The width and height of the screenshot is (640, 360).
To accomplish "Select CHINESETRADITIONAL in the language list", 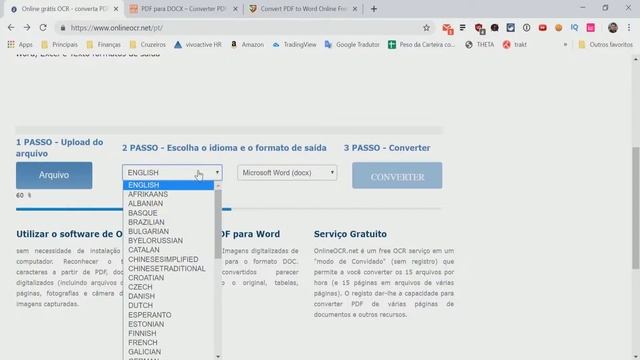I will [x=168, y=269].
